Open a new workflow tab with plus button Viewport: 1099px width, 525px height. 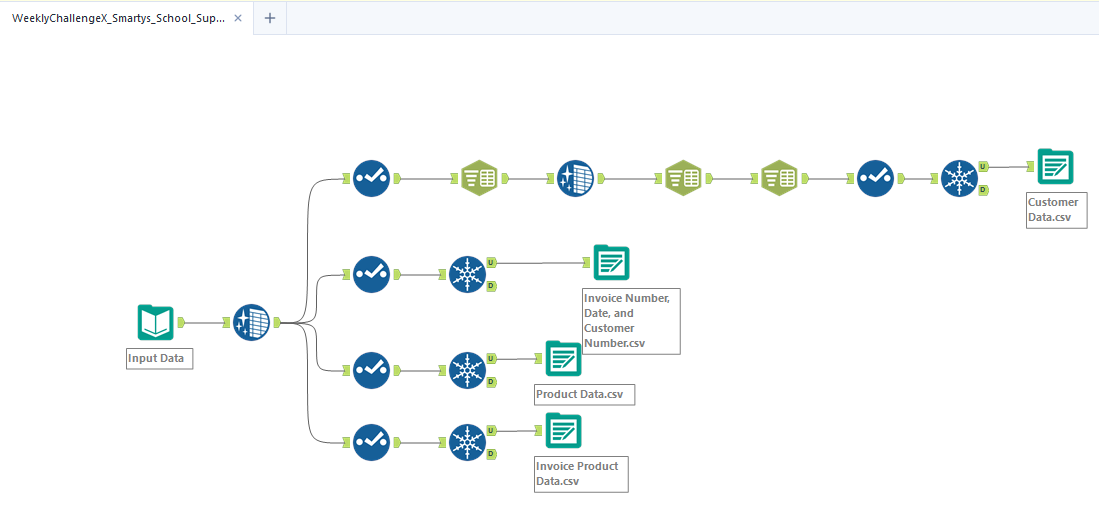[x=270, y=18]
